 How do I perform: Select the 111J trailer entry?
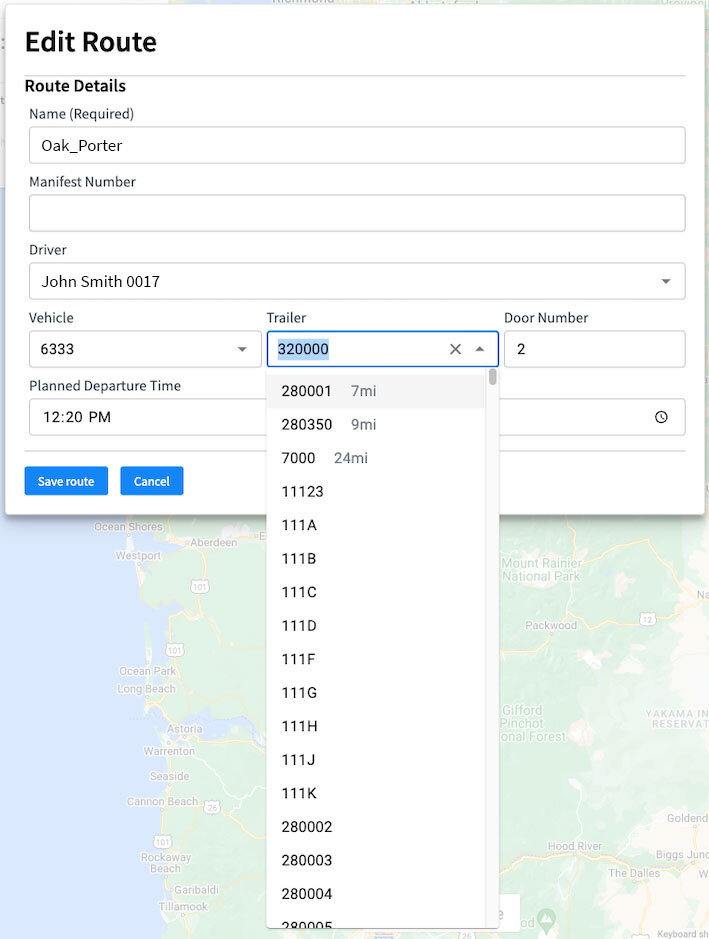[376, 760]
